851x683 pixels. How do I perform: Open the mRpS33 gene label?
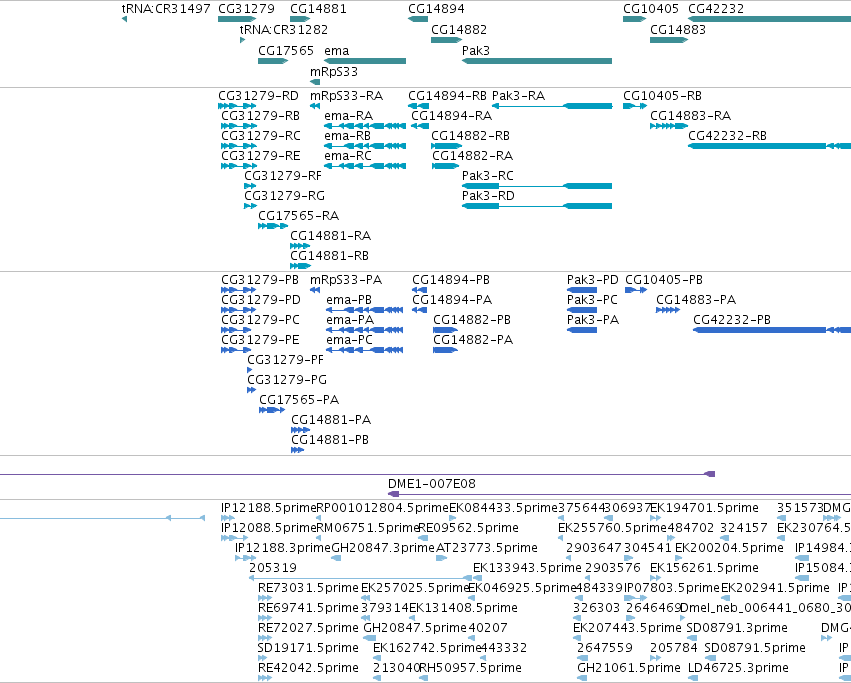[x=334, y=72]
